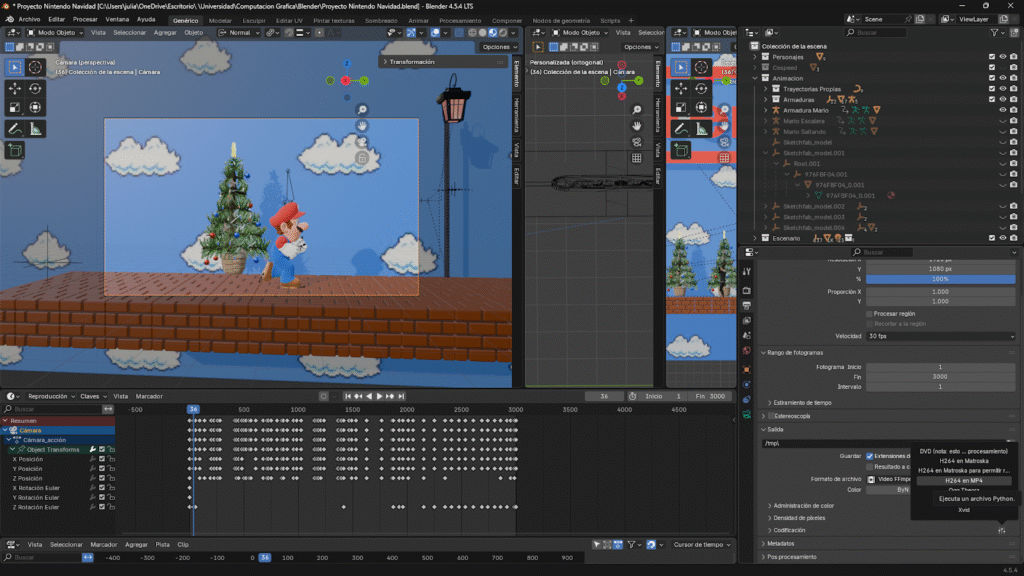Viewport: 1024px width, 576px height.
Task: Activate the 3D Cursor tool
Action: (35, 67)
